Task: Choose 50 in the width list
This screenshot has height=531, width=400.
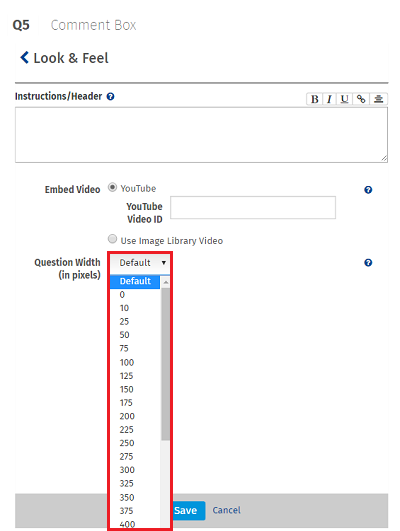Action: pyautogui.click(x=135, y=335)
